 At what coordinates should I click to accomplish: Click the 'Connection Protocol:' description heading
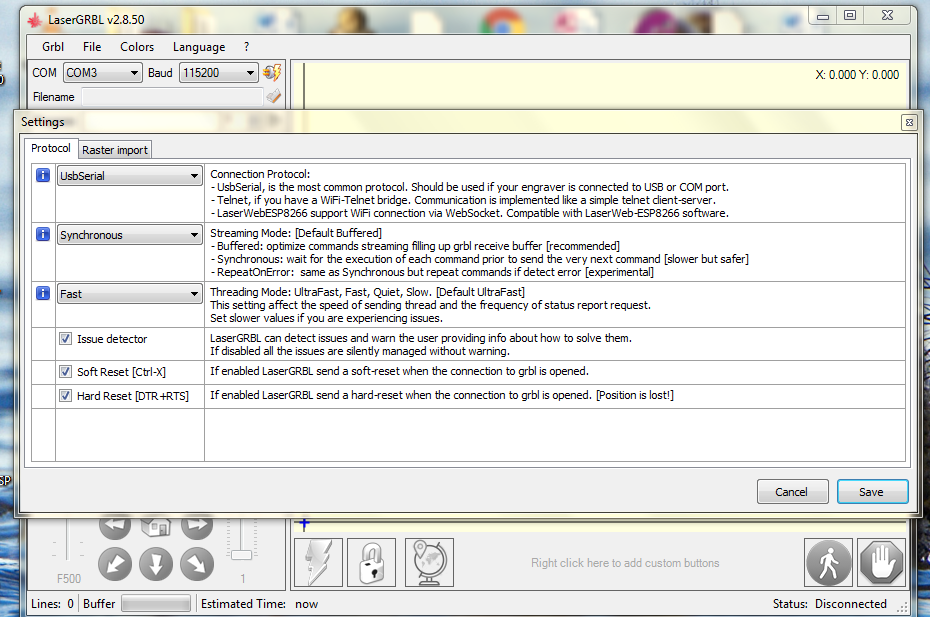[x=260, y=174]
